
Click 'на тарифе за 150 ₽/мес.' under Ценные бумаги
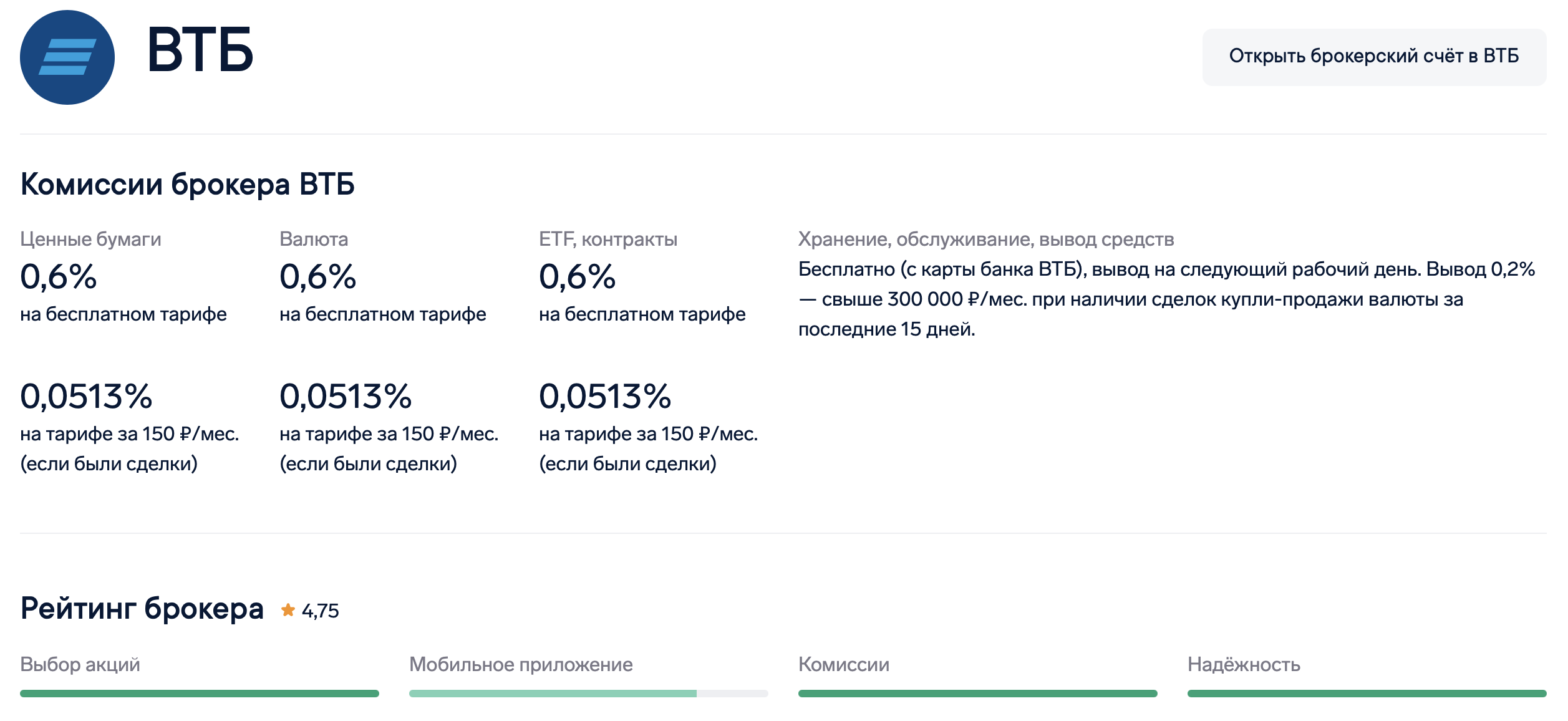(130, 433)
